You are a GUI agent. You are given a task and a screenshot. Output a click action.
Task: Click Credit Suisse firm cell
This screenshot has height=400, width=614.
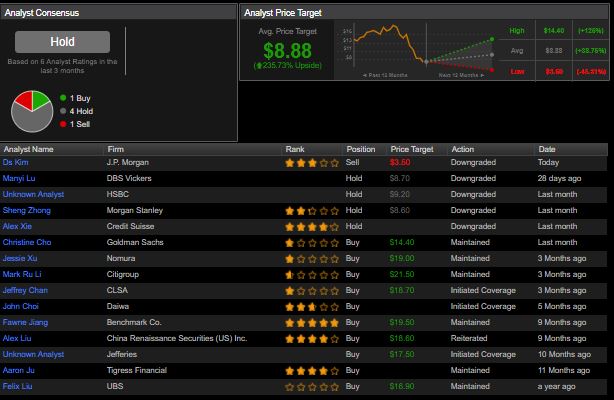click(130, 226)
